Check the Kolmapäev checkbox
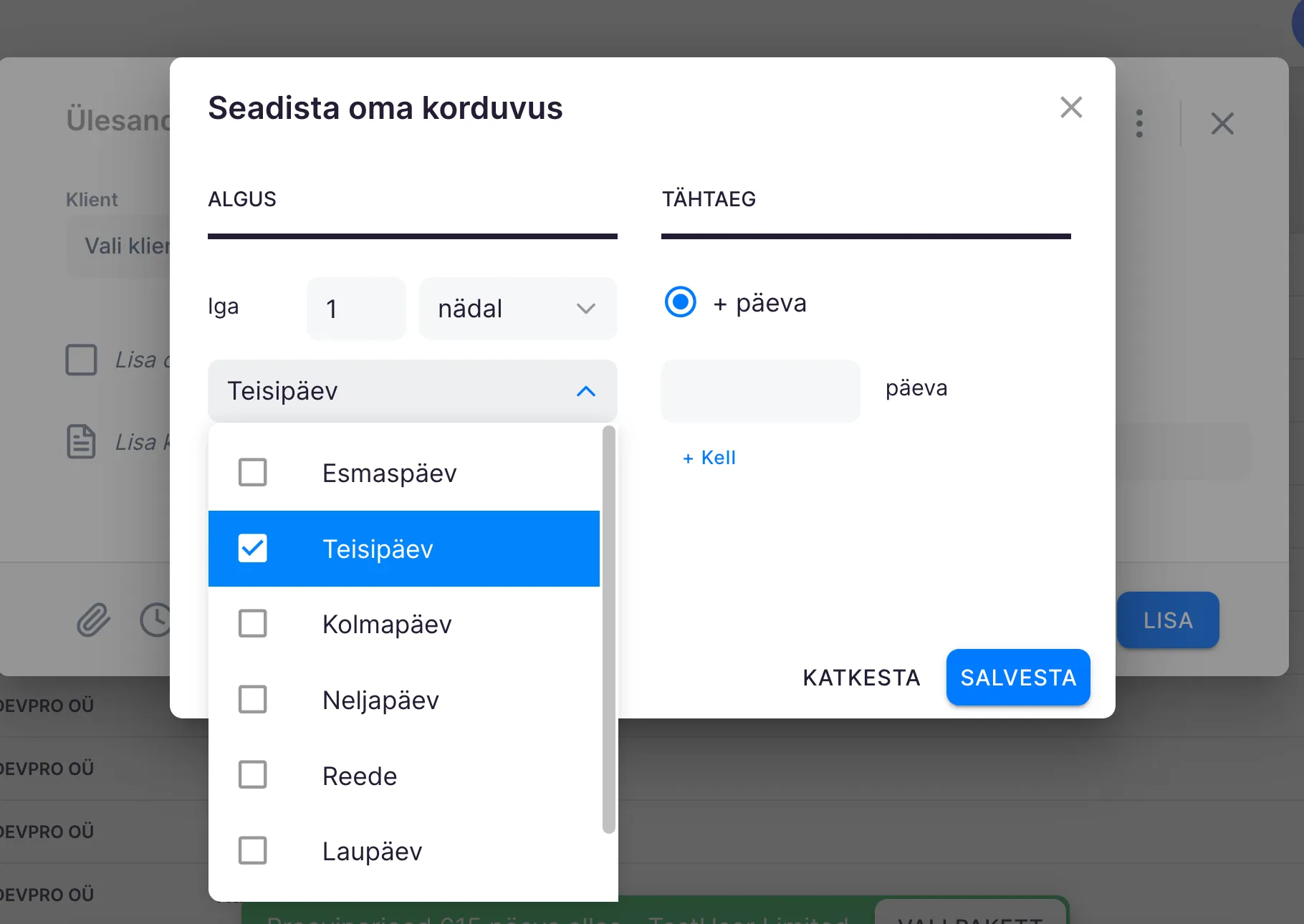Viewport: 1304px width, 924px height. 252,624
